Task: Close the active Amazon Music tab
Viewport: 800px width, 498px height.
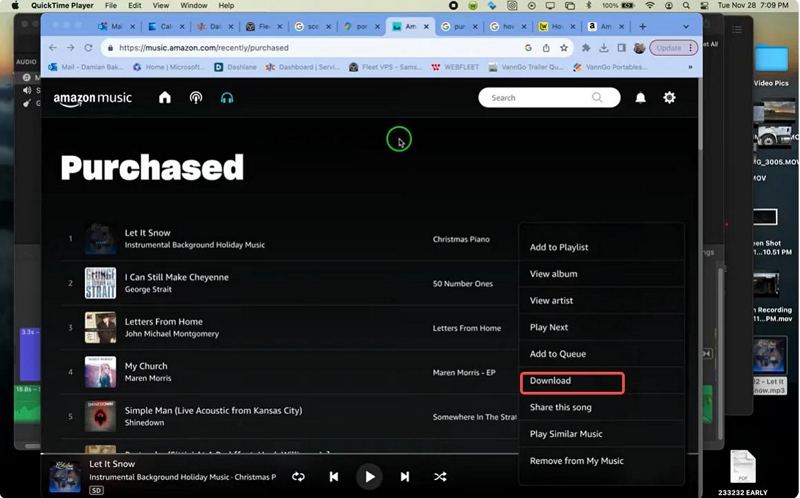Action: click(x=426, y=27)
